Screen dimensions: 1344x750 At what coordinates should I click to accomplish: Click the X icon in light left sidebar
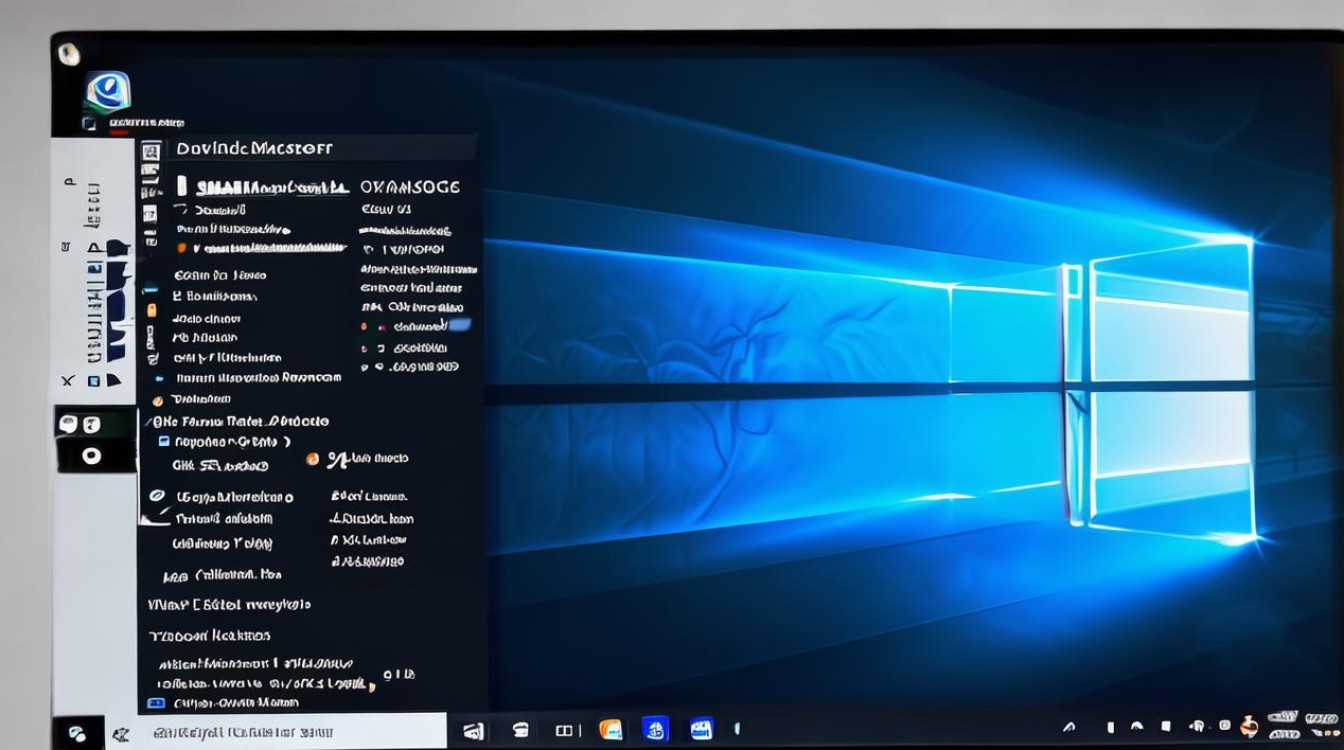click(x=68, y=381)
